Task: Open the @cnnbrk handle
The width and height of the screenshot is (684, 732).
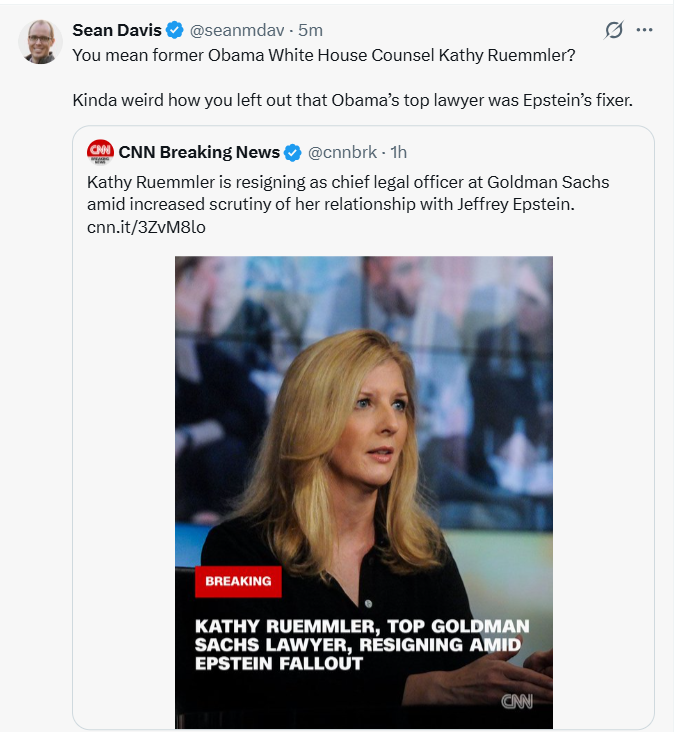Action: coord(343,152)
